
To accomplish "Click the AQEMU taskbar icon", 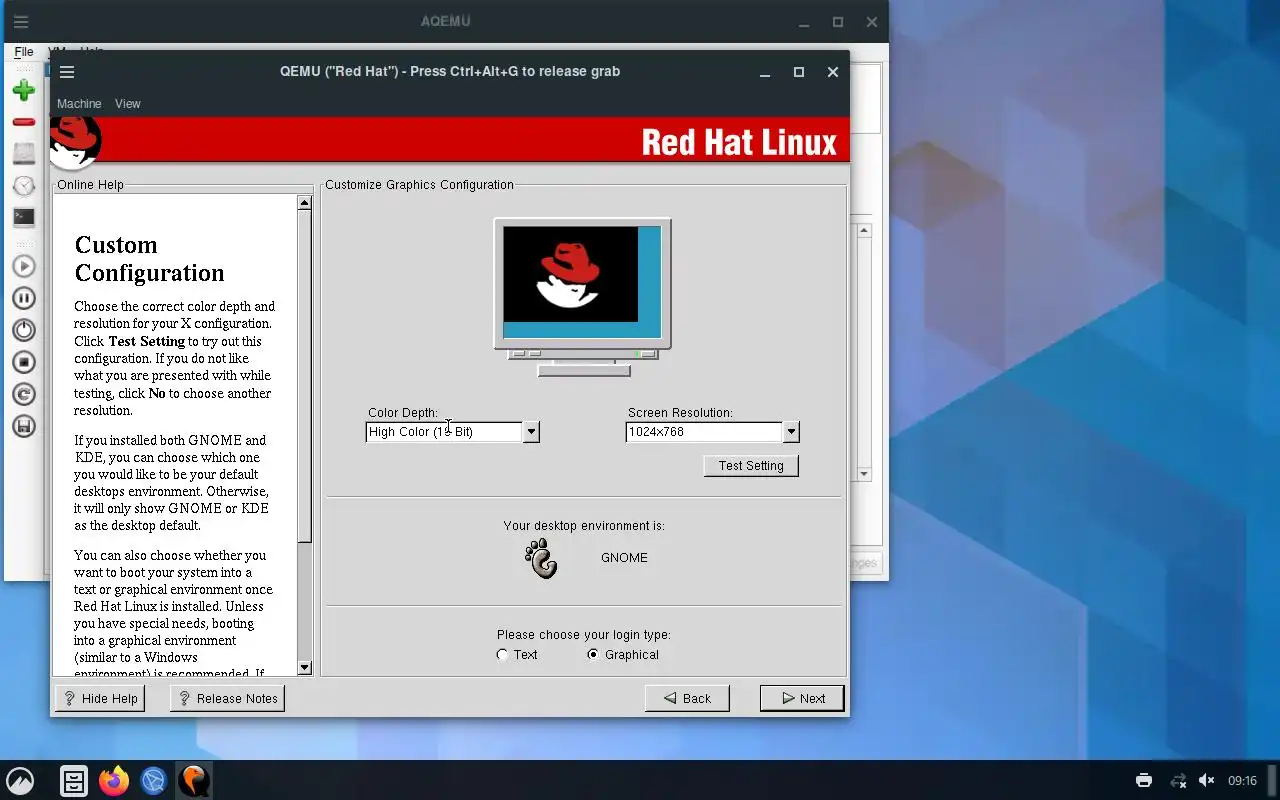I will (194, 781).
